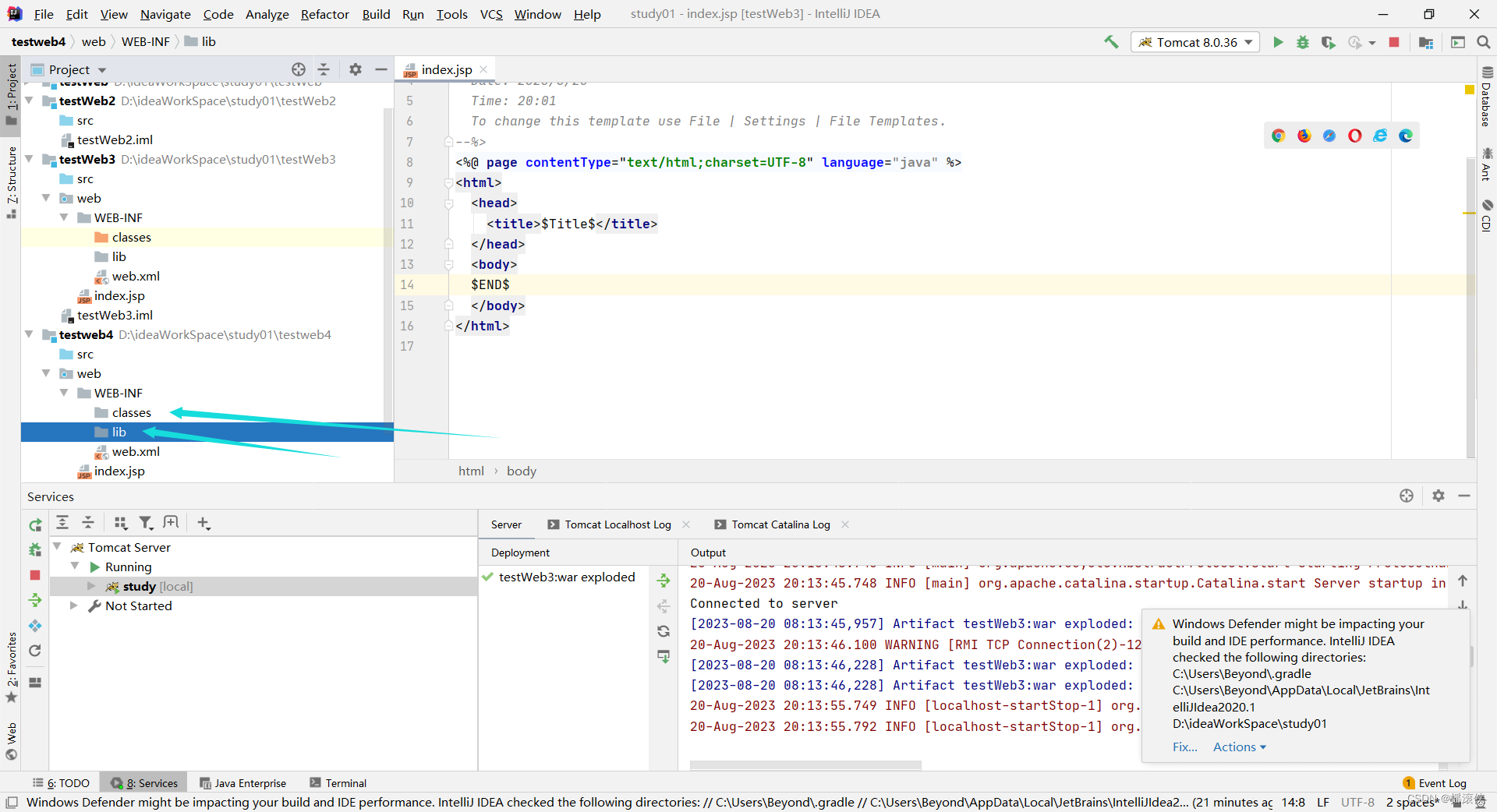The height and width of the screenshot is (812, 1497).
Task: Expand the Not Started node in Services
Action: (x=74, y=605)
